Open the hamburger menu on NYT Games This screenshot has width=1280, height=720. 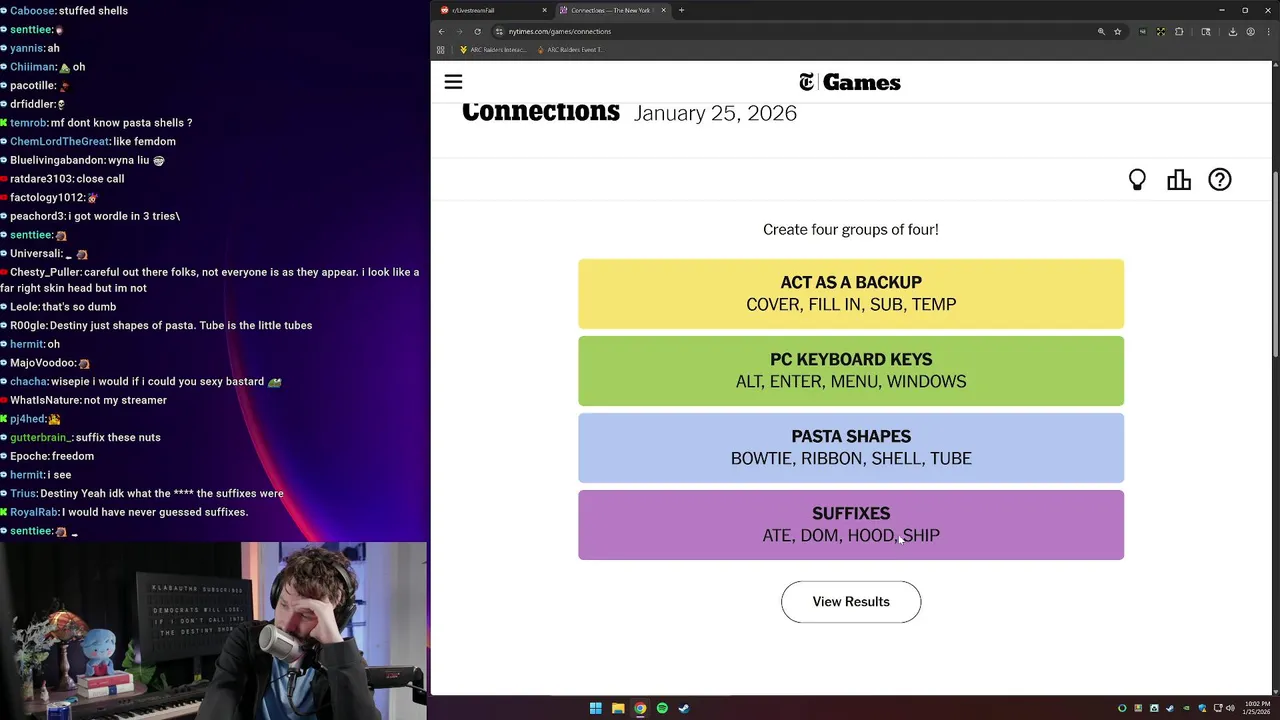point(453,82)
